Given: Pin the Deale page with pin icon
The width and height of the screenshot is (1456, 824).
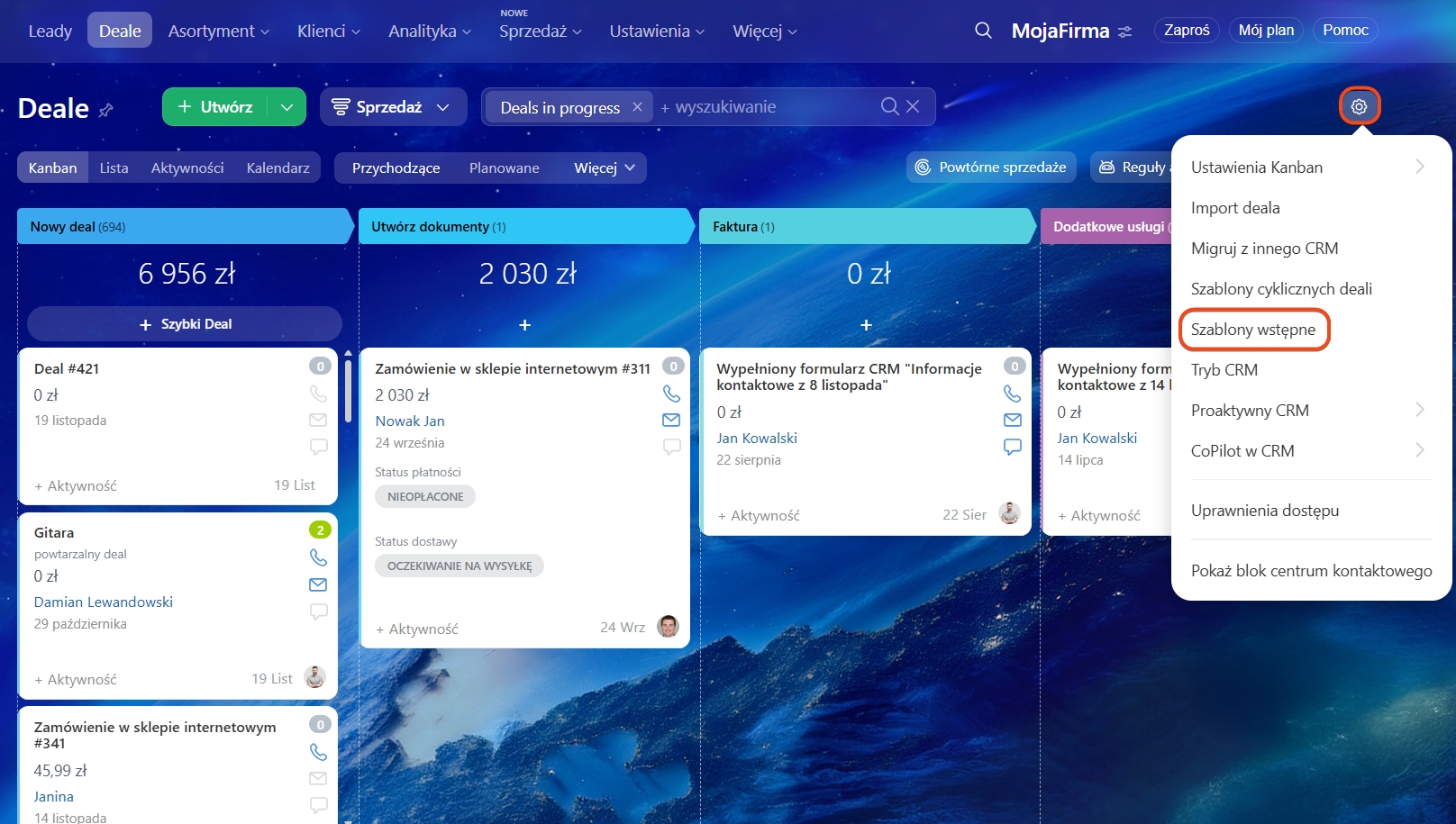Looking at the screenshot, I should [106, 110].
